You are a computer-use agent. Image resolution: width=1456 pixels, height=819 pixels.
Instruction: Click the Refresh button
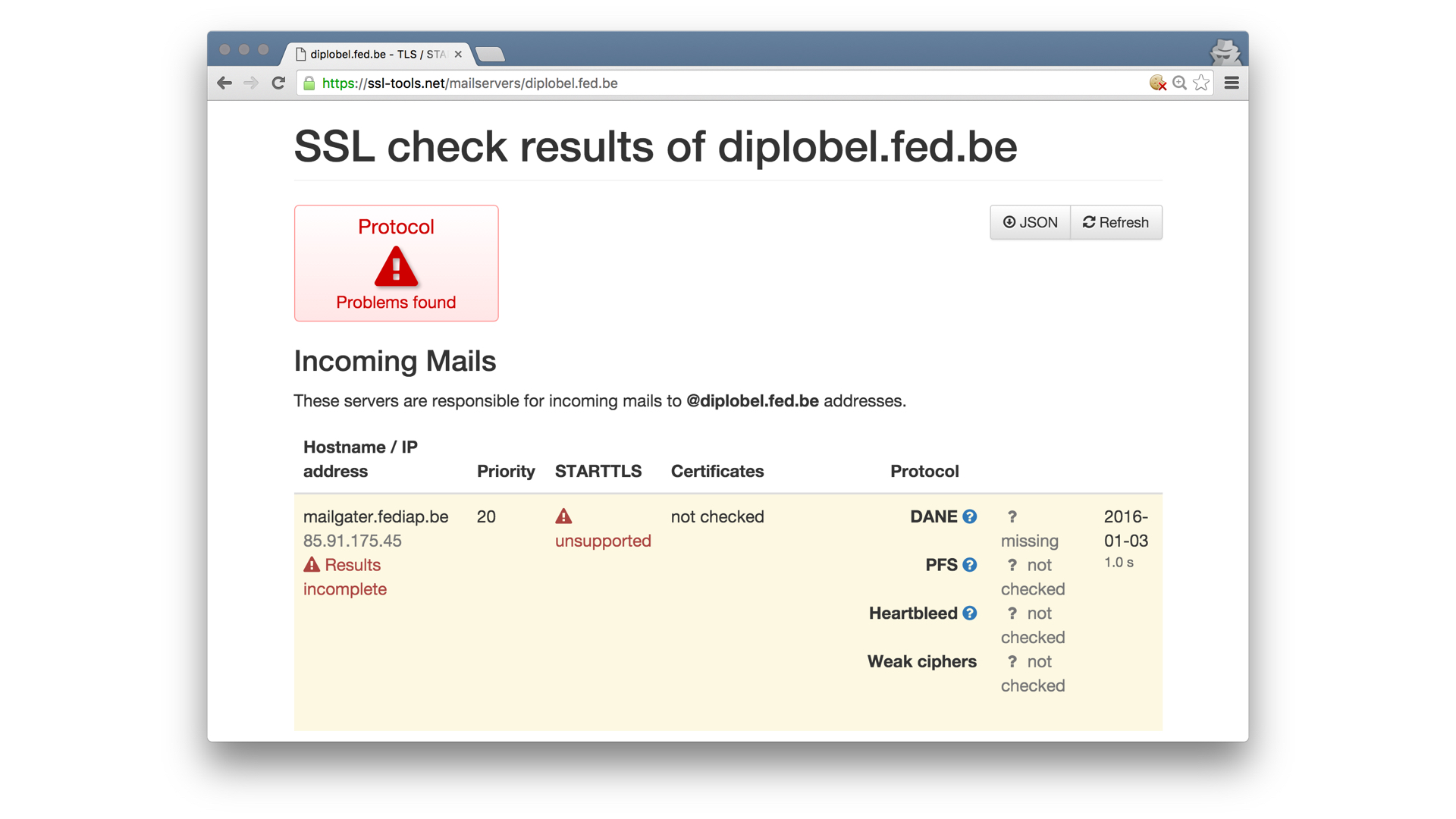point(1115,222)
